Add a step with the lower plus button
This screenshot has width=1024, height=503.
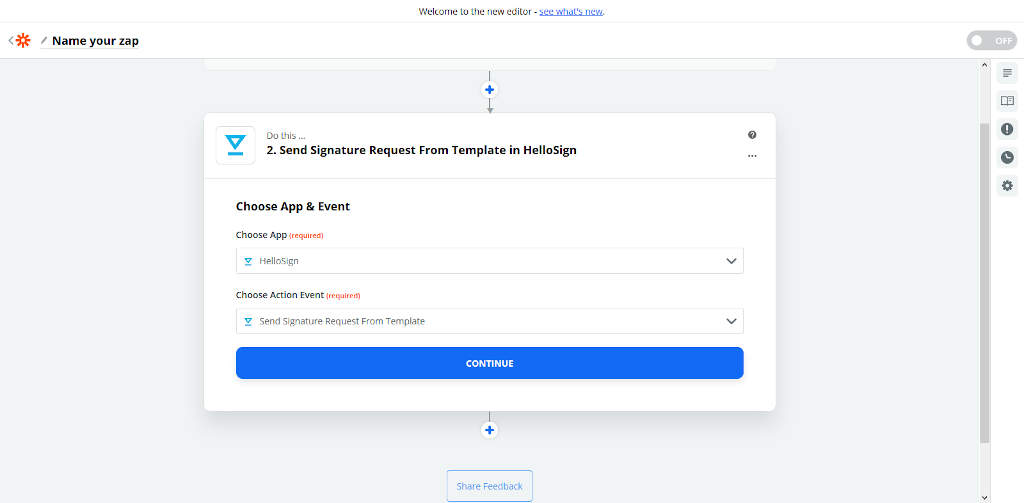[489, 430]
